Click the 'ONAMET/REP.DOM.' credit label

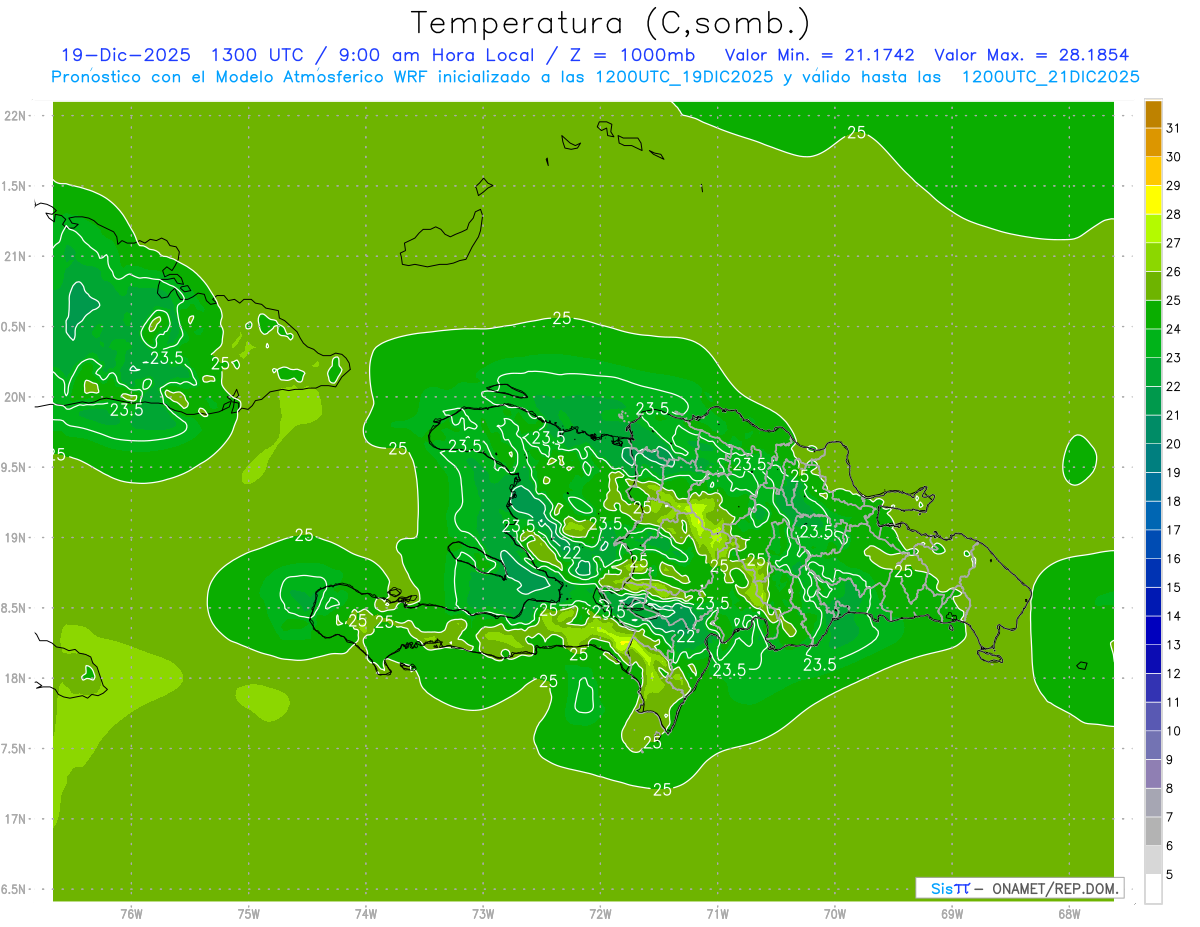[x=1053, y=888]
